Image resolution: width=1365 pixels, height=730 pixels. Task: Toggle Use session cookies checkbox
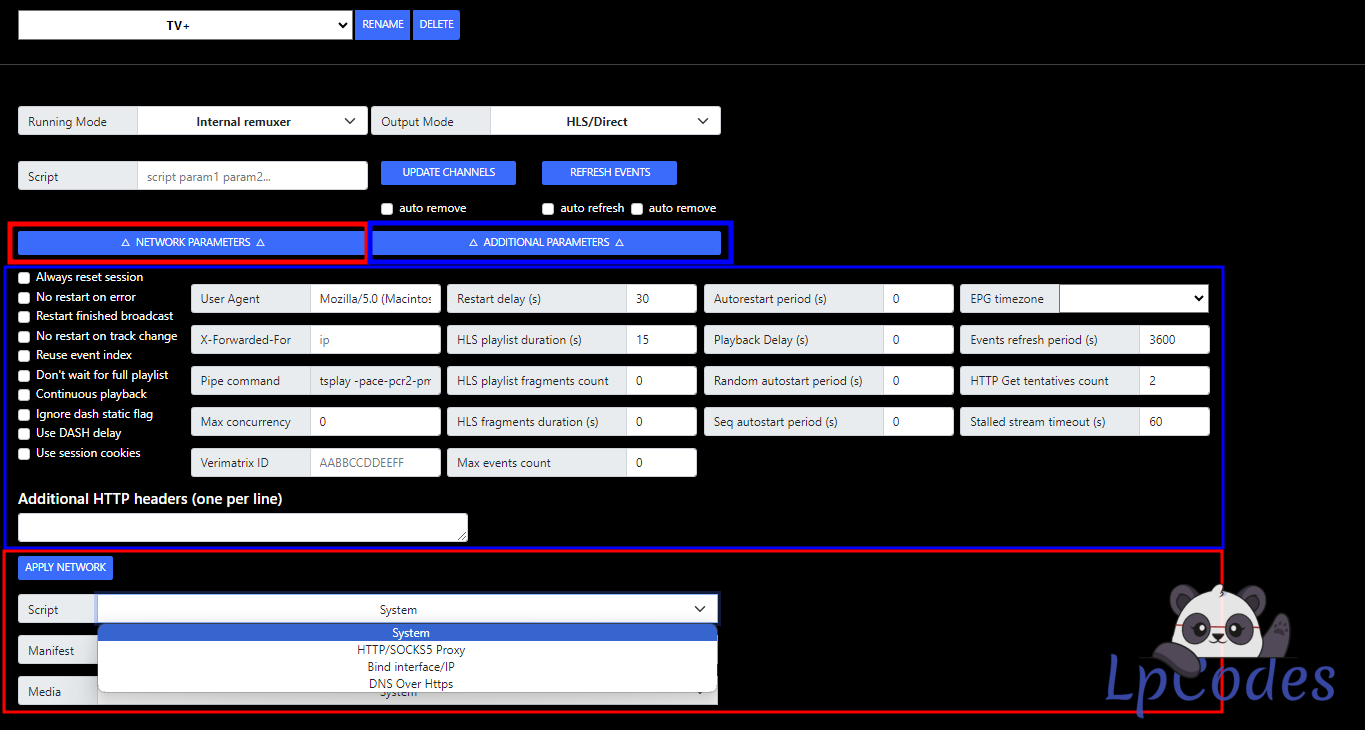pos(24,454)
